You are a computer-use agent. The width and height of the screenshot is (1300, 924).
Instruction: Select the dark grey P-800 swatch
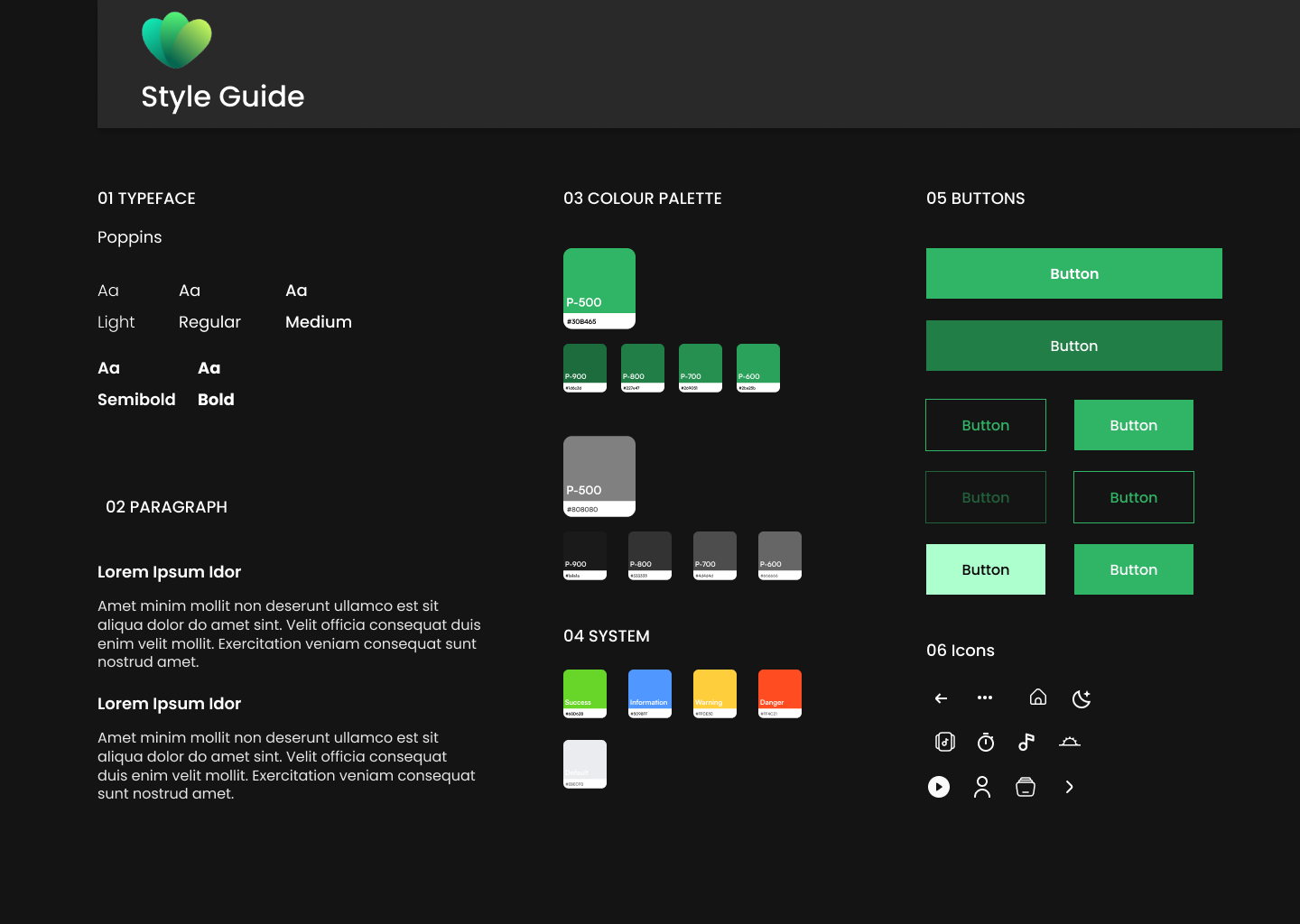(650, 556)
